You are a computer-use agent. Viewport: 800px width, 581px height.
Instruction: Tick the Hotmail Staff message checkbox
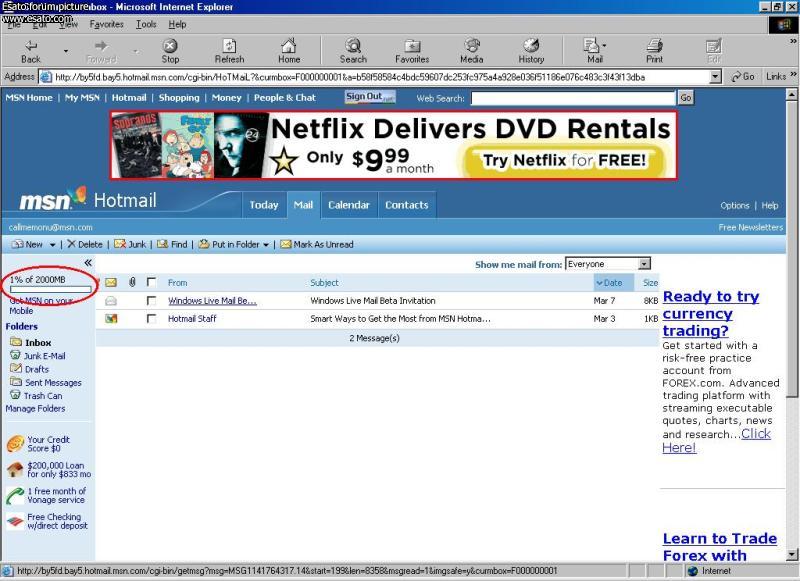pos(151,319)
